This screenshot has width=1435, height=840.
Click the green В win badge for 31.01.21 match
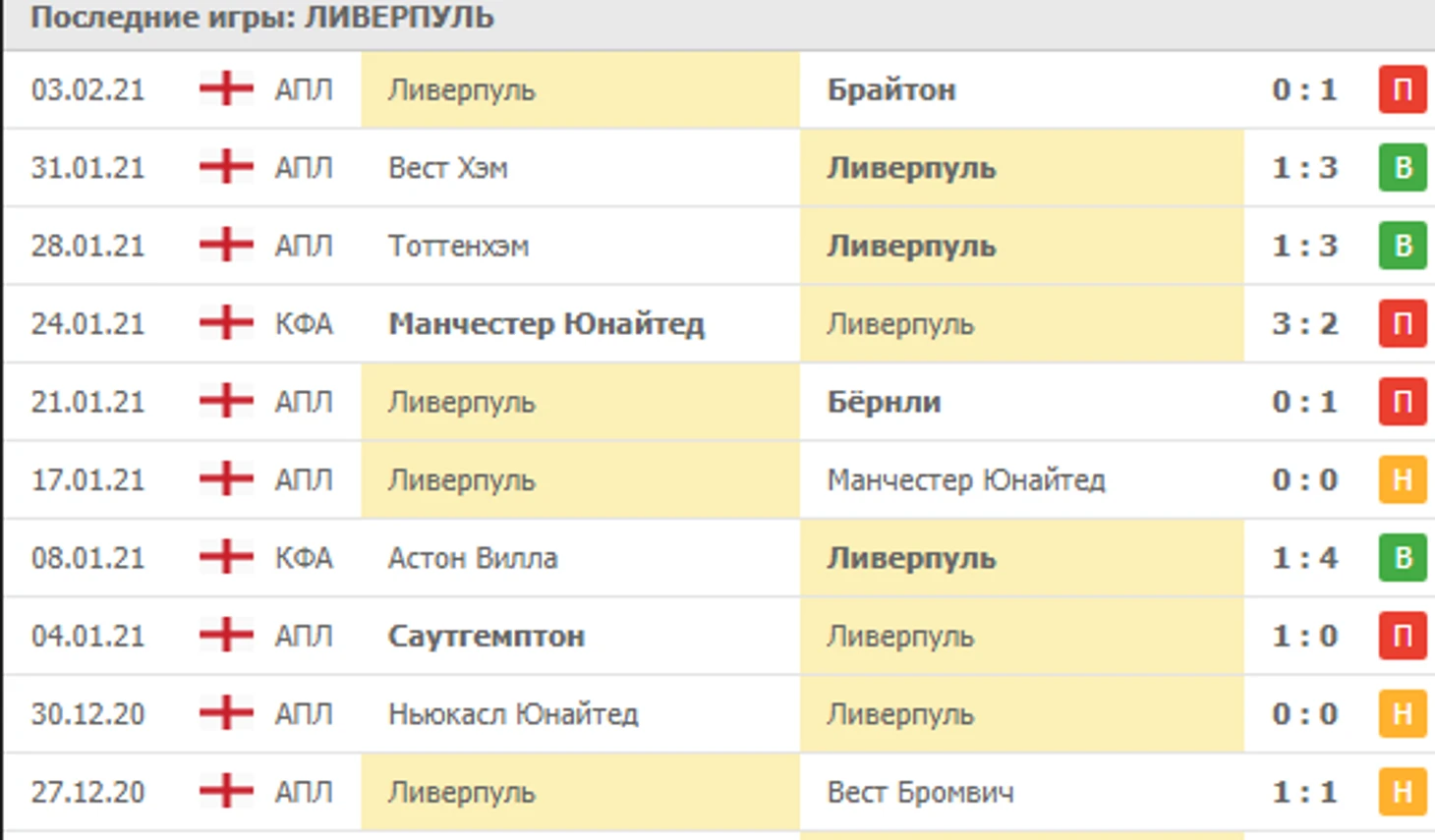1403,167
